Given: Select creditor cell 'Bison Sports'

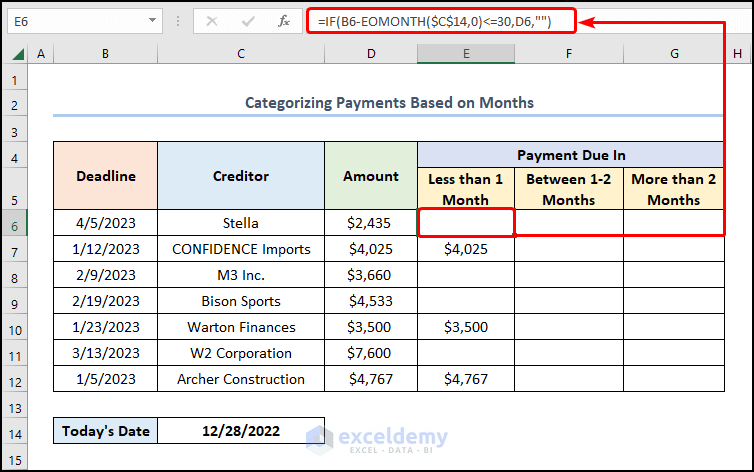Looking at the screenshot, I should point(241,300).
